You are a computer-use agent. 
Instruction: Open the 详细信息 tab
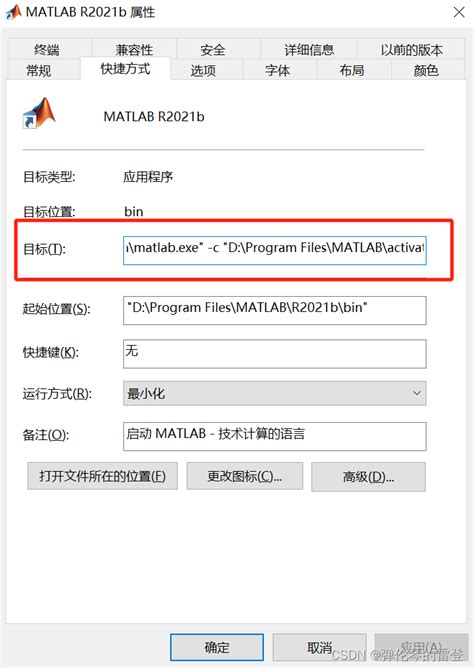(x=309, y=49)
